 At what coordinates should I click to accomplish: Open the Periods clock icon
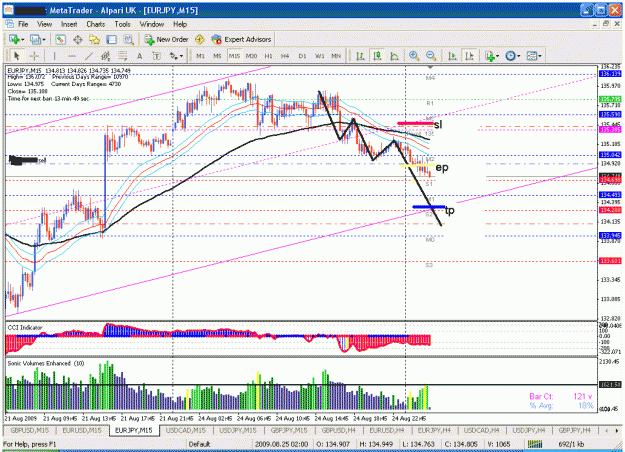[510, 56]
